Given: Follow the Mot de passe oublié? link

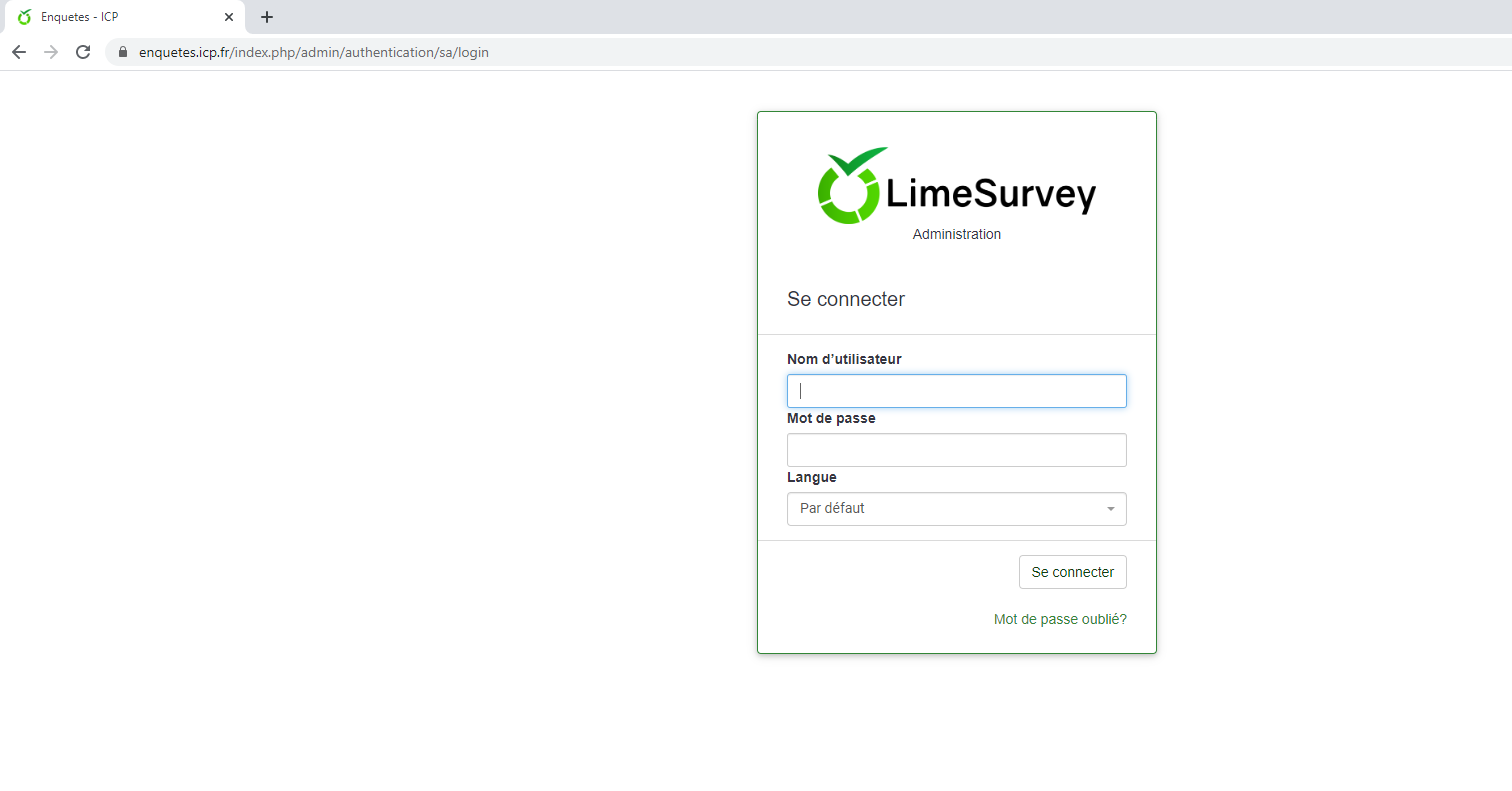Looking at the screenshot, I should (1060, 620).
